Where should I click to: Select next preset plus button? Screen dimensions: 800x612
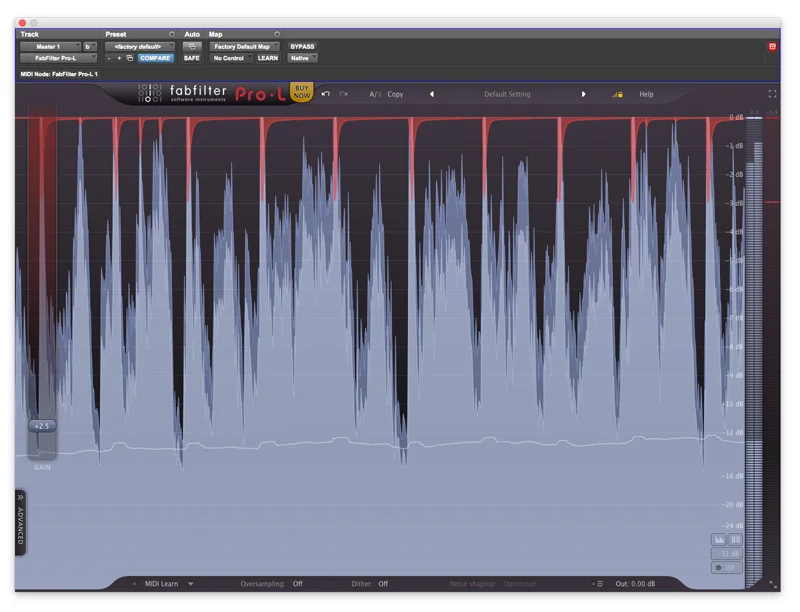[119, 58]
